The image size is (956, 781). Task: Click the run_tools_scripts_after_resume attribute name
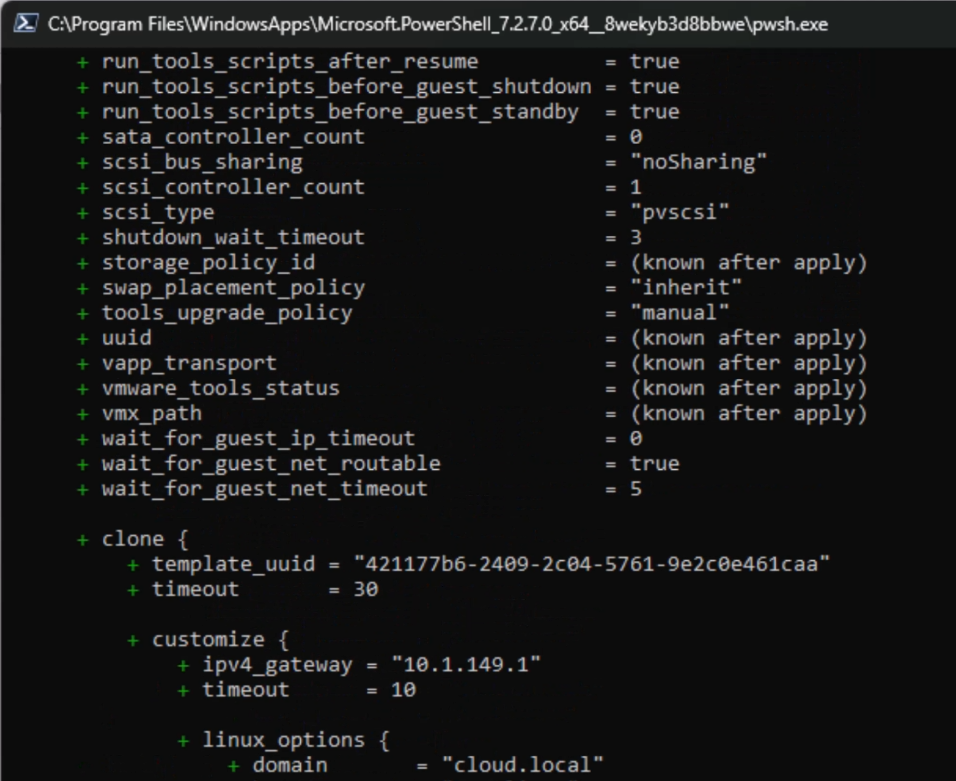pyautogui.click(x=290, y=62)
